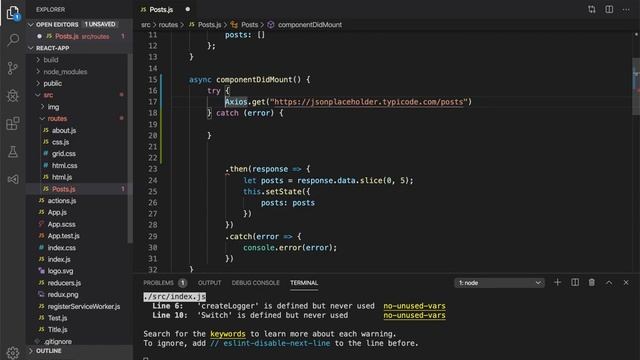Open Test.js in the file tree
Image resolution: width=640 pixels, height=360 pixels.
(x=57, y=318)
